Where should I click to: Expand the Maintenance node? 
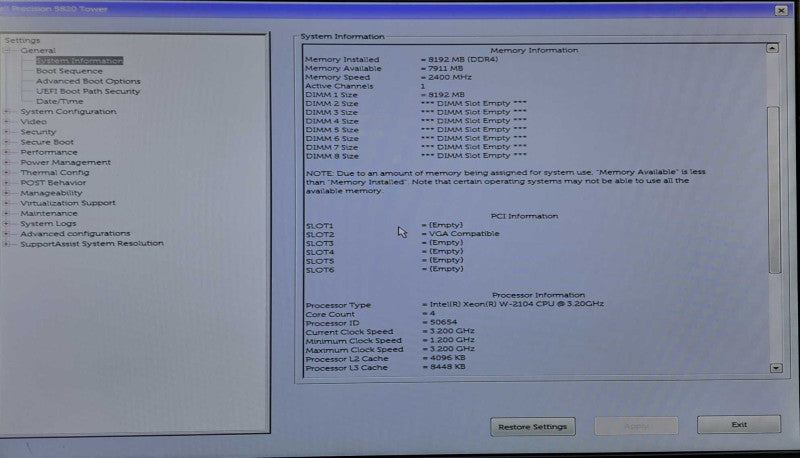(x=7, y=213)
